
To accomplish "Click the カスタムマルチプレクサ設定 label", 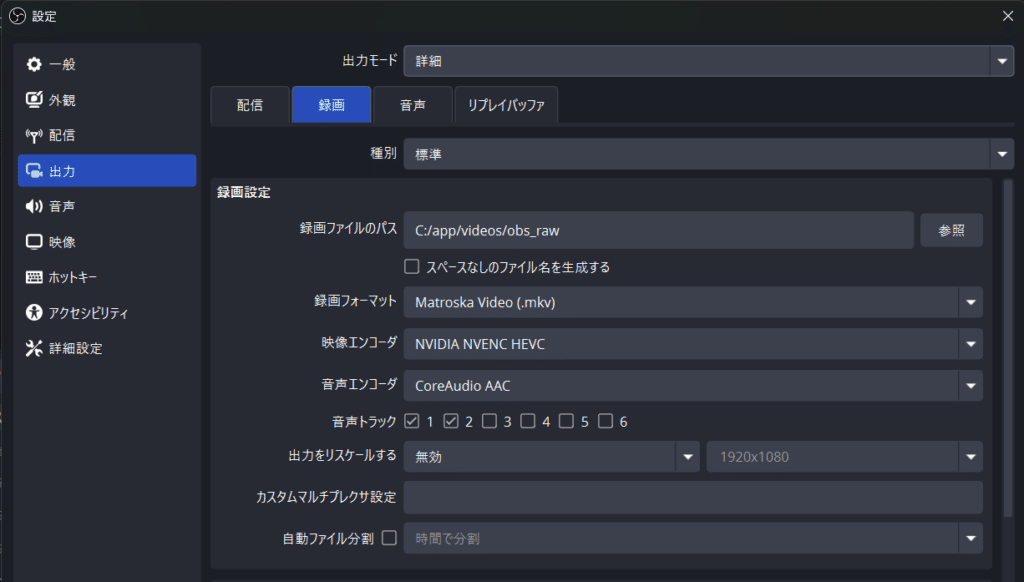I will [326, 496].
